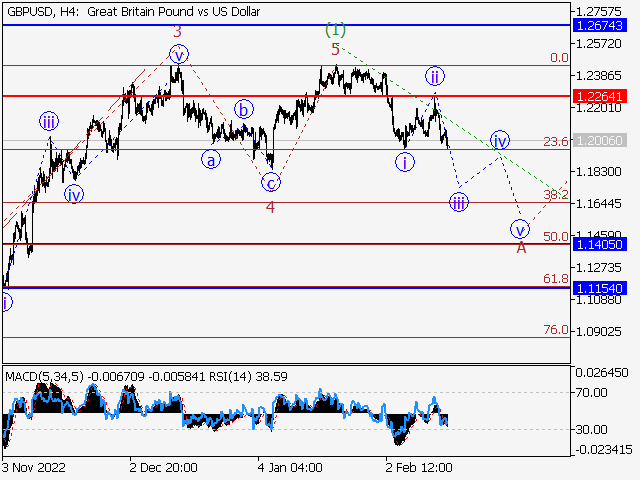Select the red 1.22641 price label
The width and height of the screenshot is (640, 480).
click(x=600, y=96)
